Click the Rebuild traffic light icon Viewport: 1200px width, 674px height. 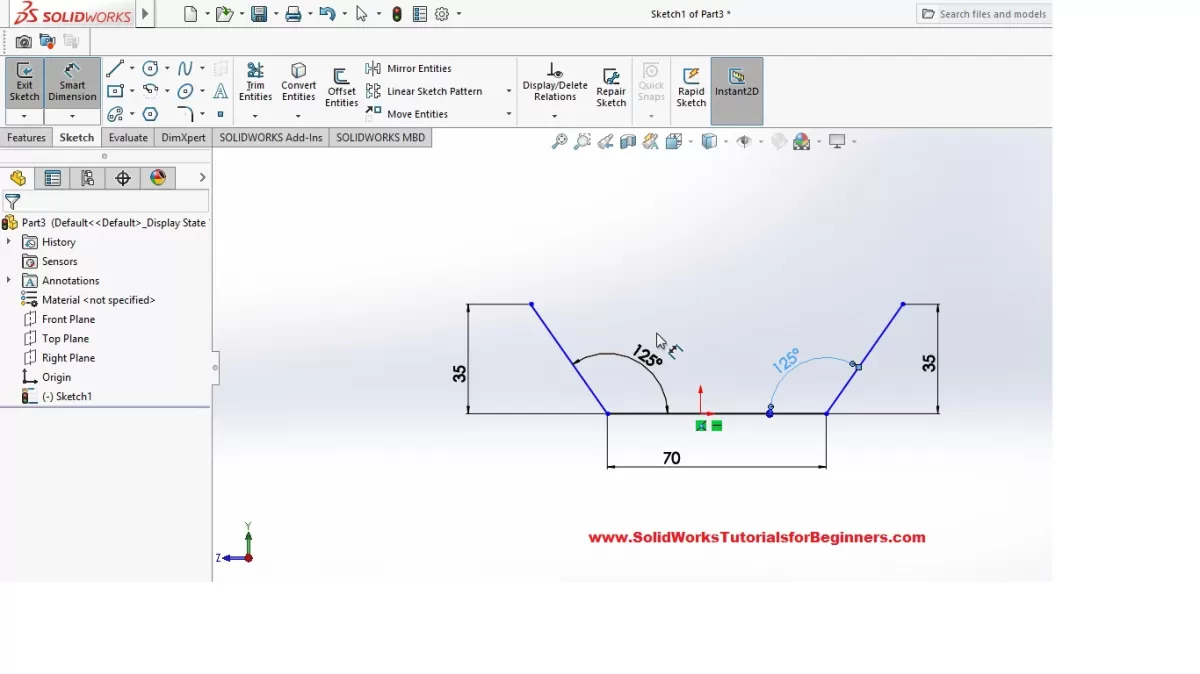point(397,14)
